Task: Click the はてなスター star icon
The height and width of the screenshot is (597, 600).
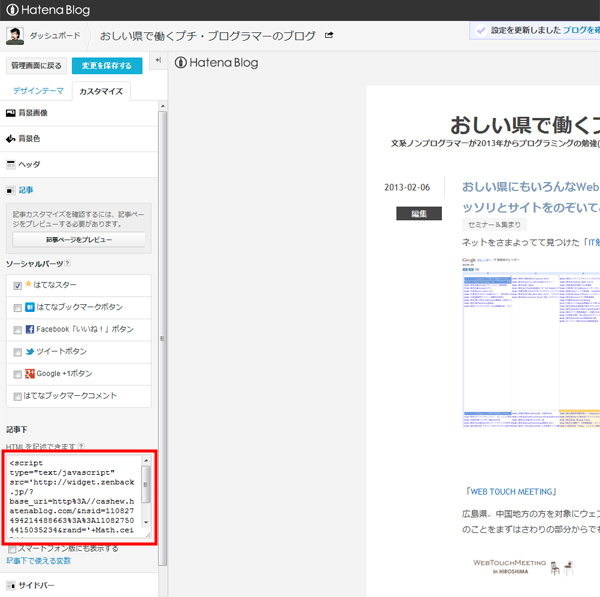Action: pyautogui.click(x=28, y=284)
